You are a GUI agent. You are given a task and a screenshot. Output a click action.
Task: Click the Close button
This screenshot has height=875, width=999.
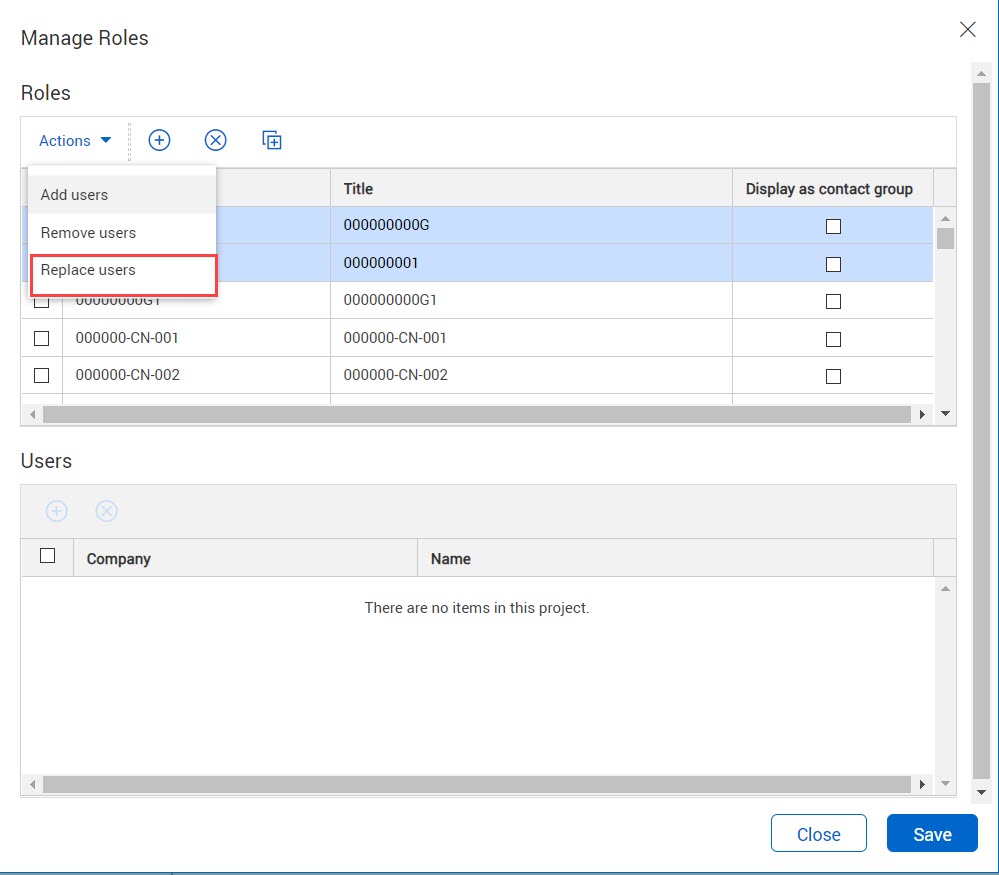click(818, 834)
